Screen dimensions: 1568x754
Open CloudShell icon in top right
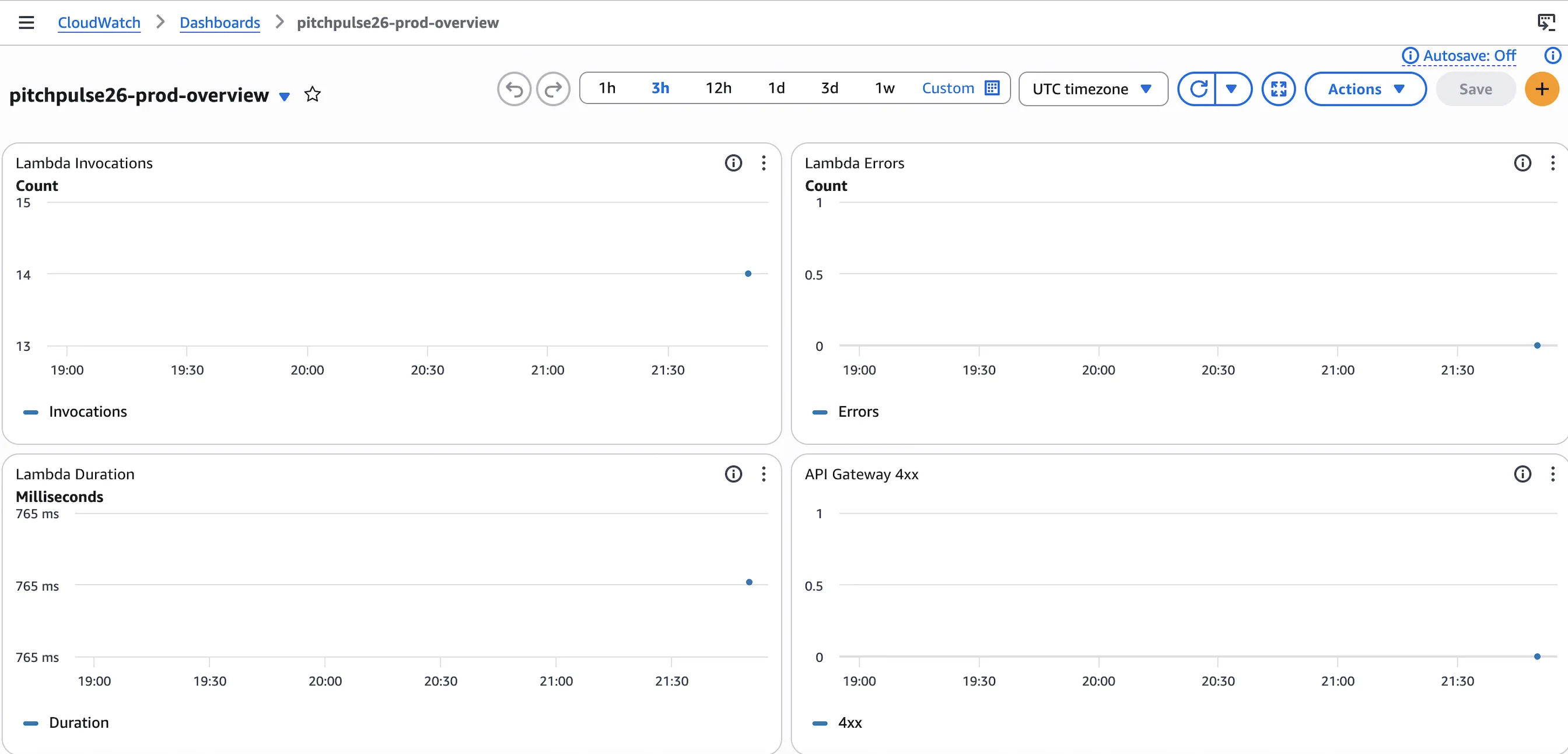(1546, 23)
